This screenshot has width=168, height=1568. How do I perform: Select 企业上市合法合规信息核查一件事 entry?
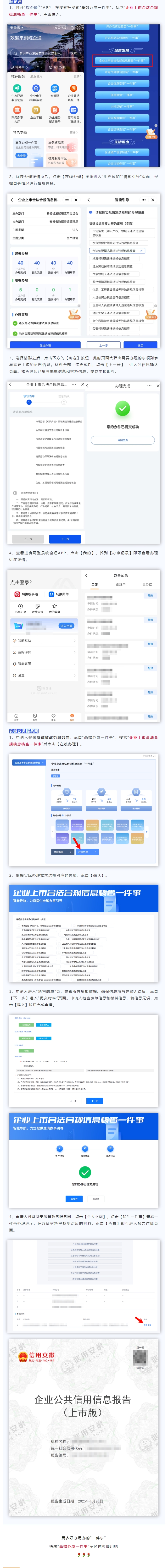click(122, 60)
